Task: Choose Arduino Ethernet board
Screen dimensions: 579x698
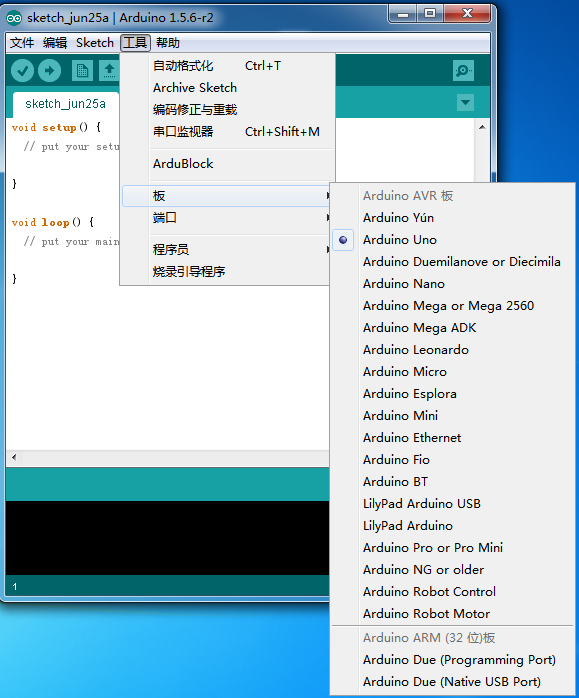Action: tap(453, 438)
